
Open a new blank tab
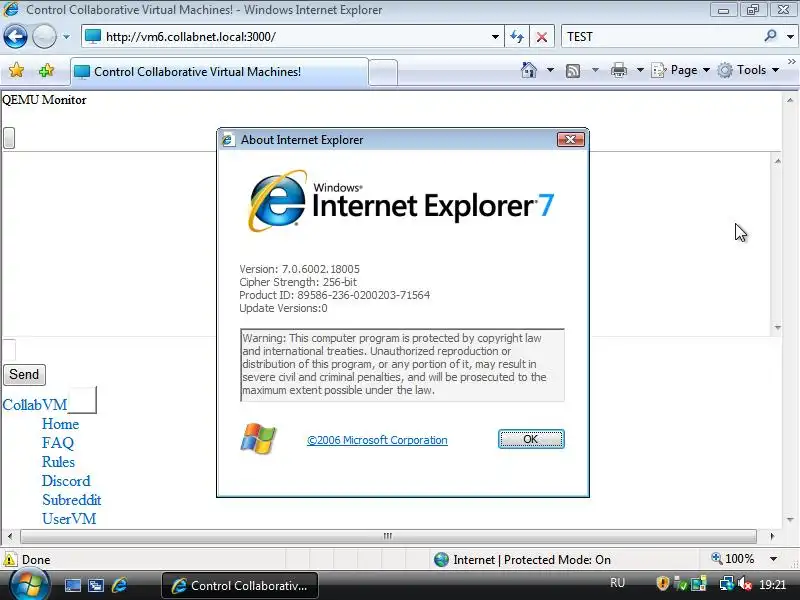coord(383,72)
